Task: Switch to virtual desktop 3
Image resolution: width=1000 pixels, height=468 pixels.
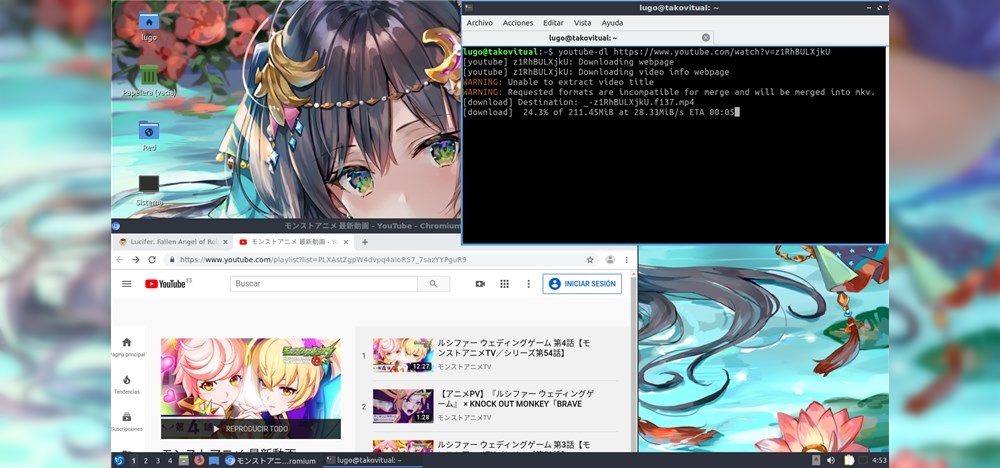Action: pyautogui.click(x=158, y=460)
